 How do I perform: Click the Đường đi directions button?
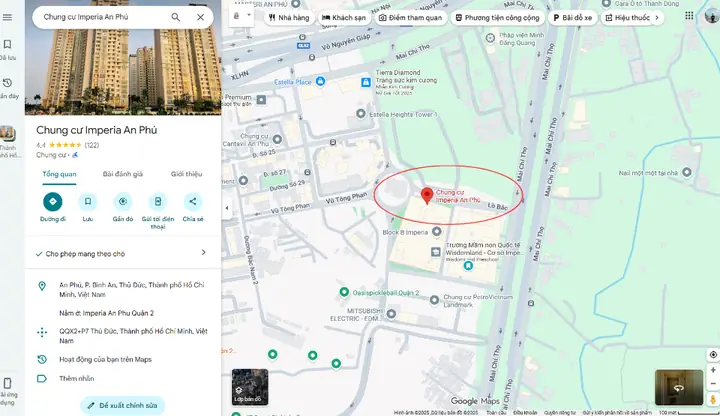tap(53, 202)
